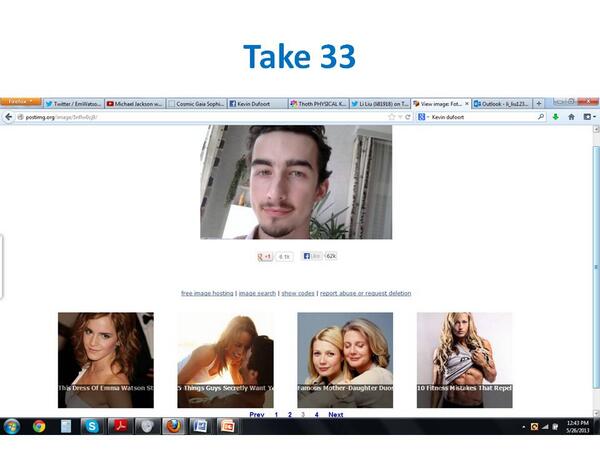The width and height of the screenshot is (600, 450).
Task: Open the Windows Start menu
Action: tap(11, 426)
